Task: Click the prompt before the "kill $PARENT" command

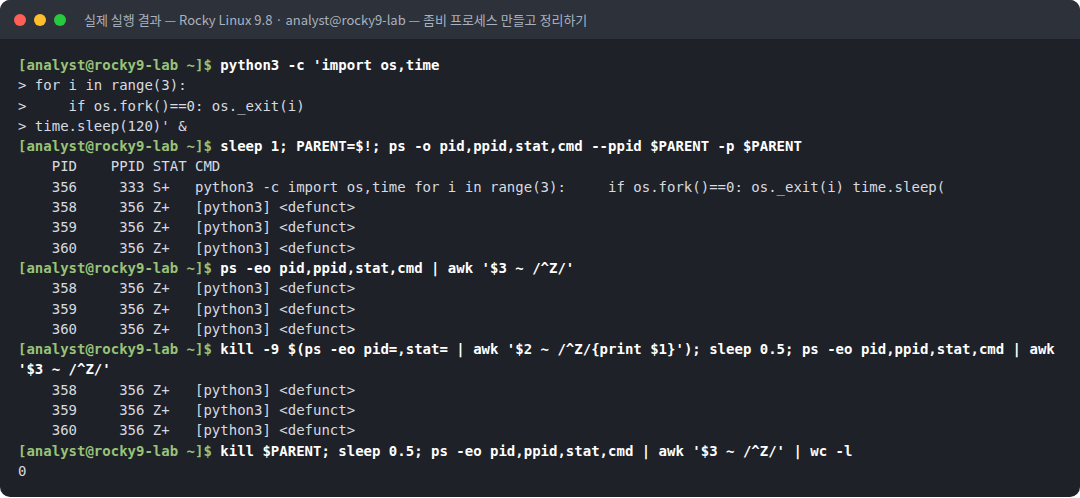Action: click(x=115, y=452)
